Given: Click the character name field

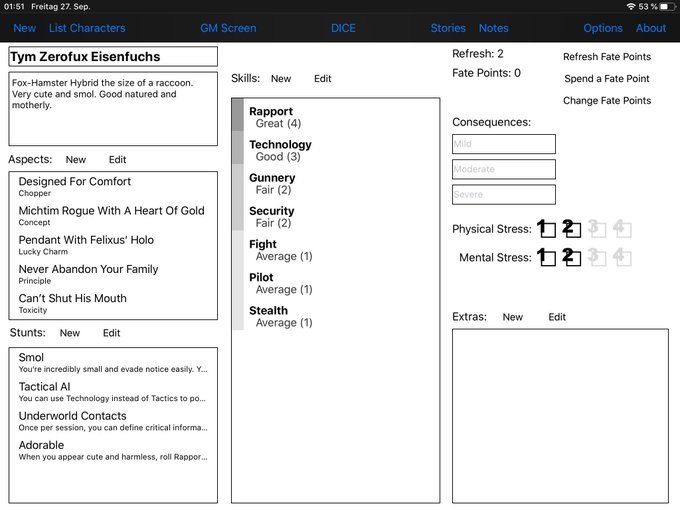Looking at the screenshot, I should pos(113,57).
